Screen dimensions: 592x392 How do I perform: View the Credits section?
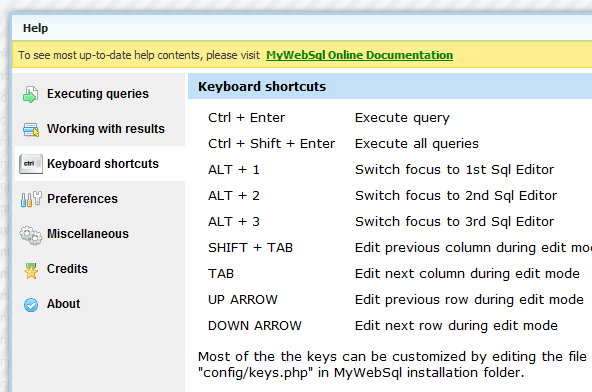[x=67, y=269]
